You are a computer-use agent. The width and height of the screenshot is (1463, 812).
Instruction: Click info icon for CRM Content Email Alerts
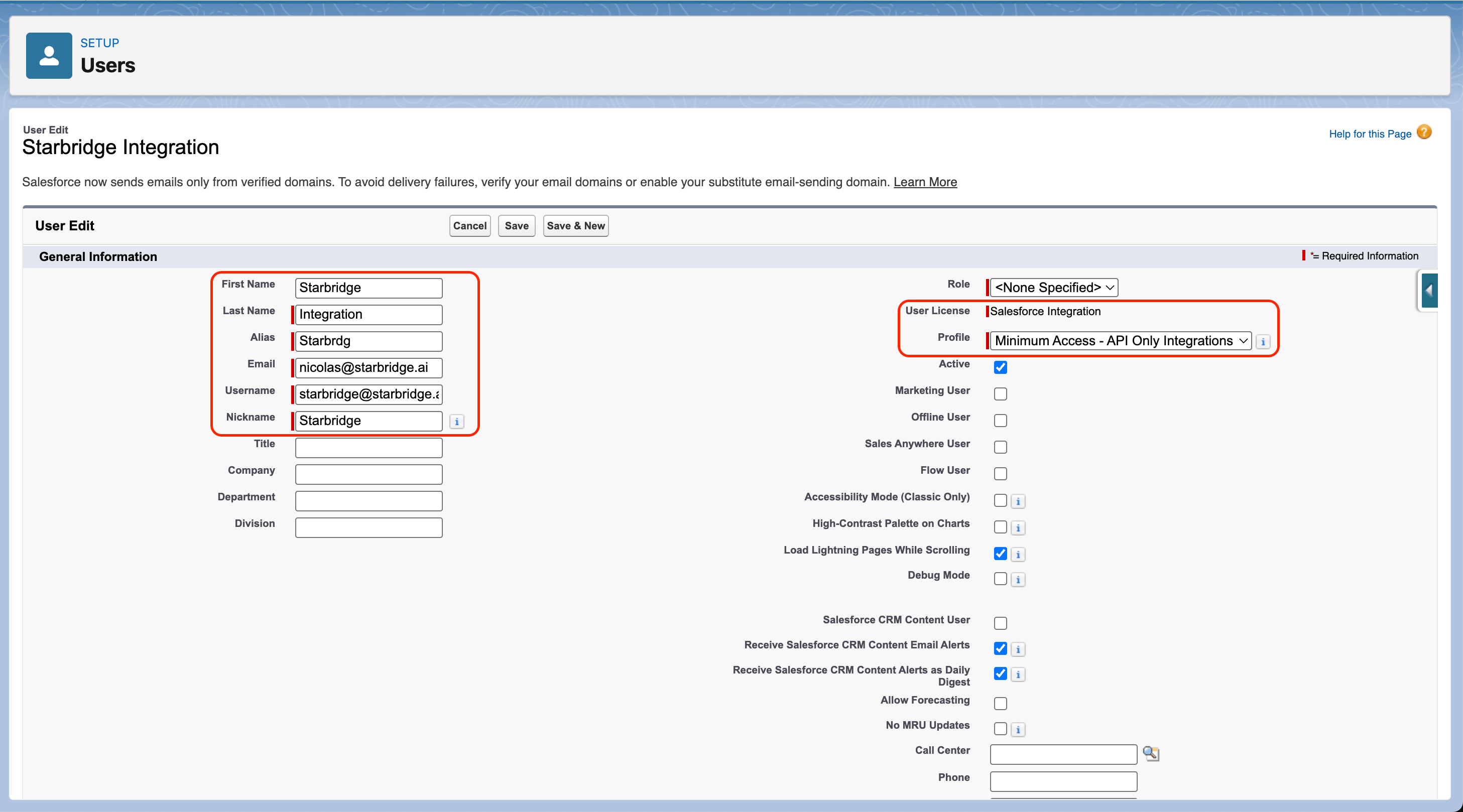point(1018,649)
